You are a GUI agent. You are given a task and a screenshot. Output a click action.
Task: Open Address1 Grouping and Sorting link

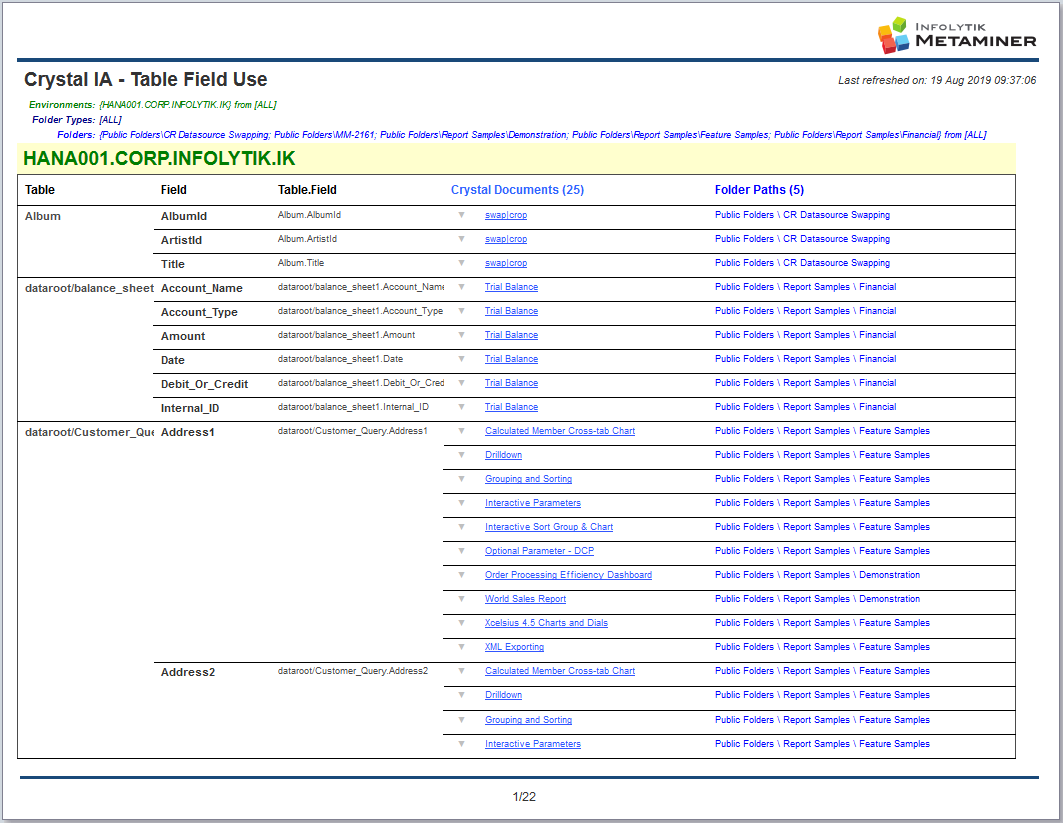coord(528,479)
